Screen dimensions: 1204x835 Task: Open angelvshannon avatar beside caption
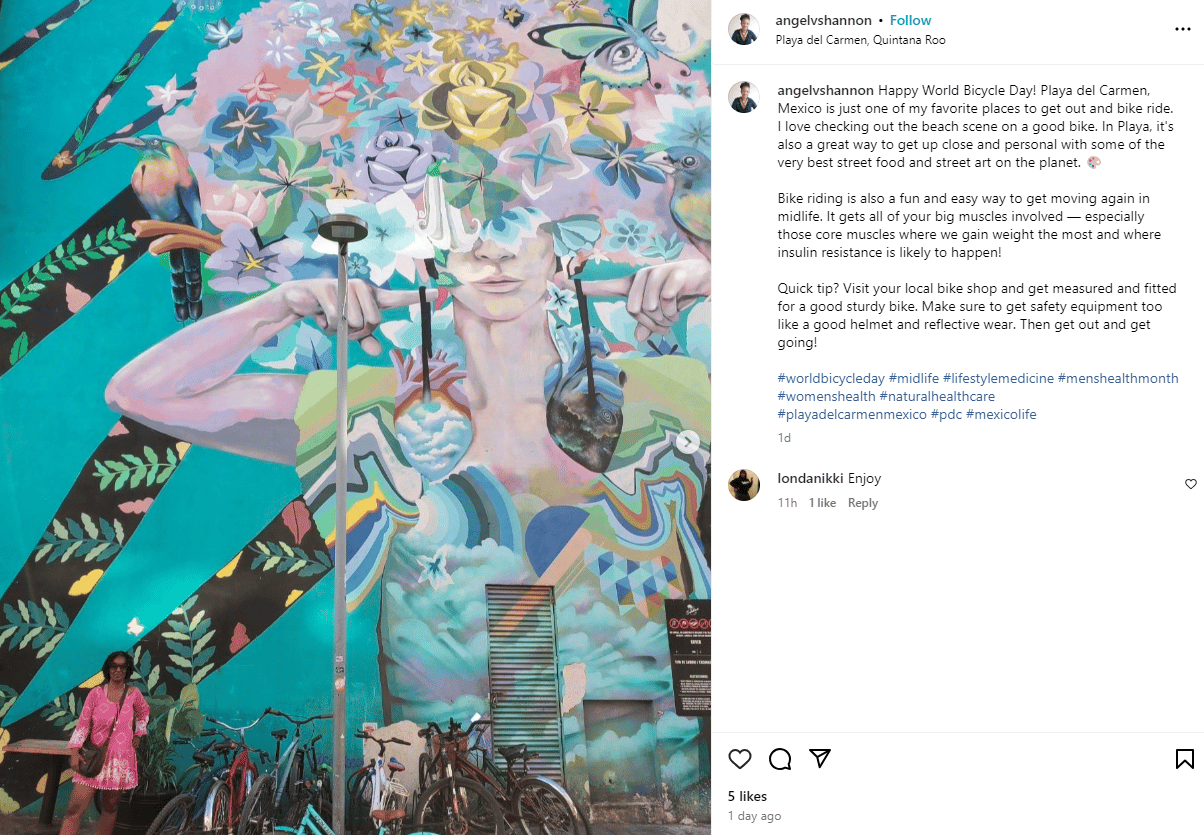[744, 97]
